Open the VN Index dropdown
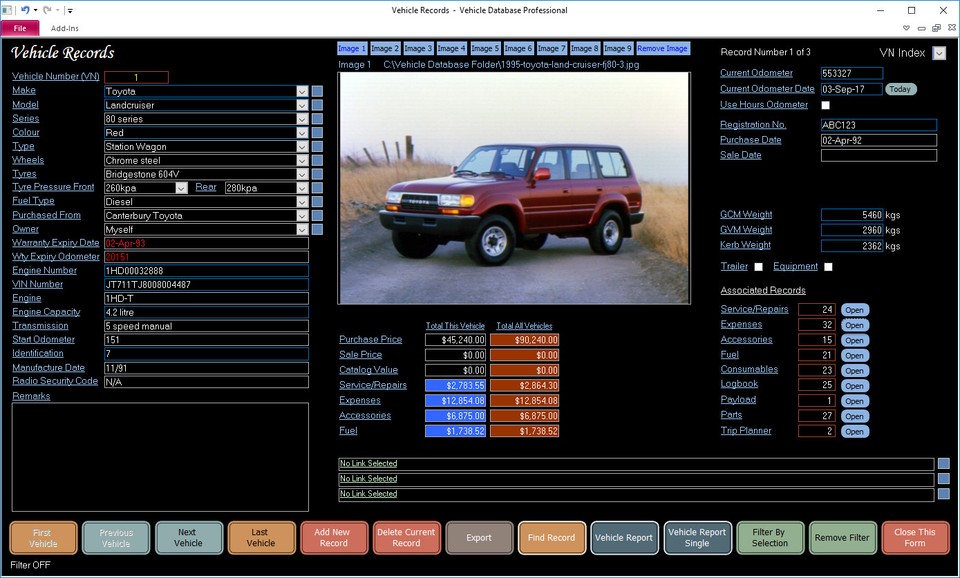This screenshot has width=960, height=578. (x=939, y=53)
